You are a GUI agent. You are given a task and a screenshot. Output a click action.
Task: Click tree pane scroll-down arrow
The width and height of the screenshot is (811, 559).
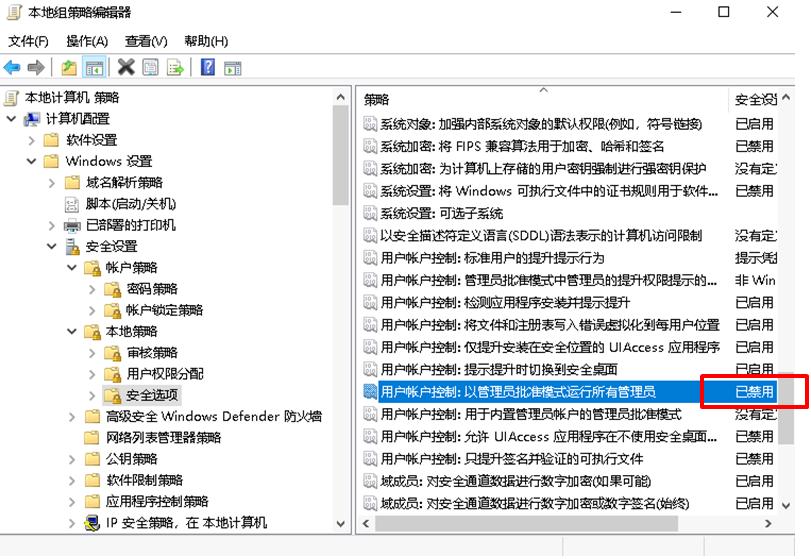(x=340, y=523)
